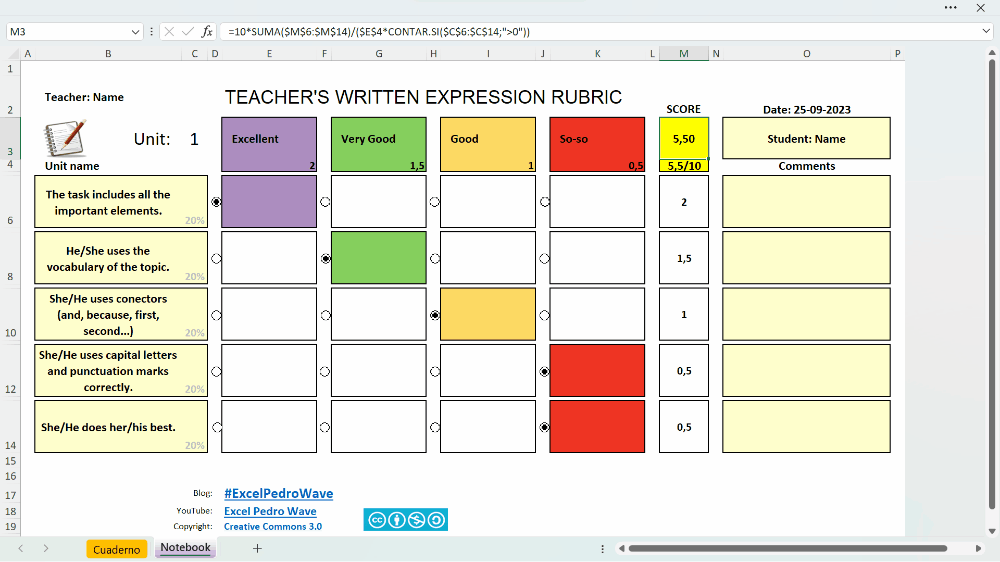Click the horizontal scrollbar left arrow
Viewport: 1000px width, 562px height.
[x=621, y=549]
